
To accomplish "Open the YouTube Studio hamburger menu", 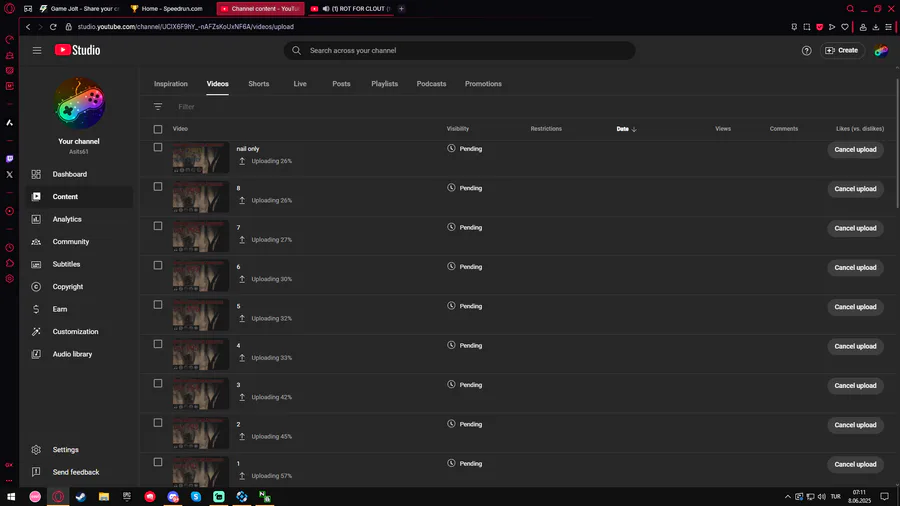I will click(x=37, y=50).
